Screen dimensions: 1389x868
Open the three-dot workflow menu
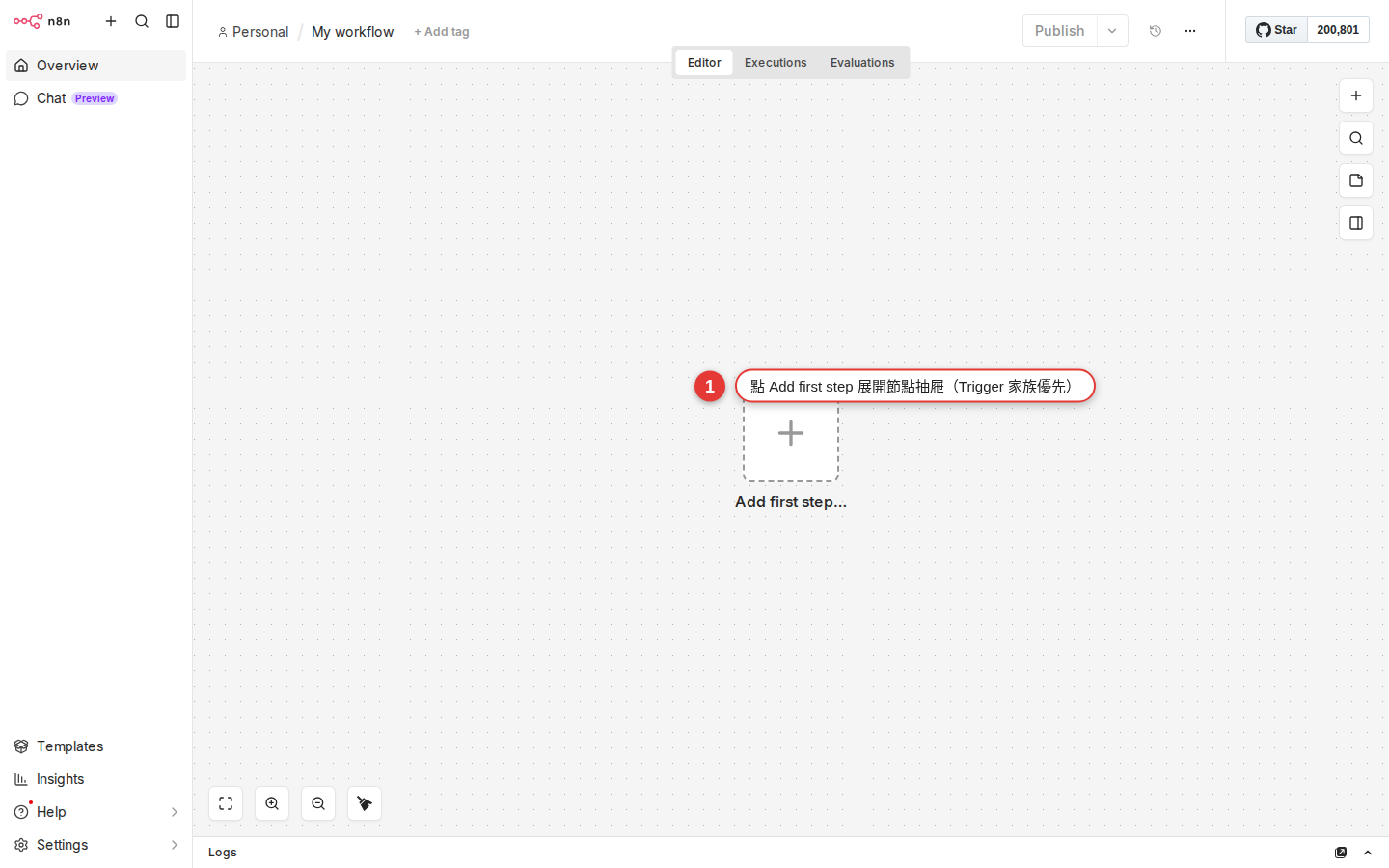click(x=1190, y=31)
